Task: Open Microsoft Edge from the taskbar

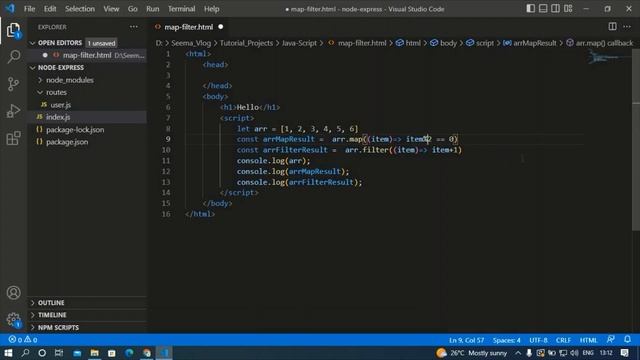Action: pos(129,353)
